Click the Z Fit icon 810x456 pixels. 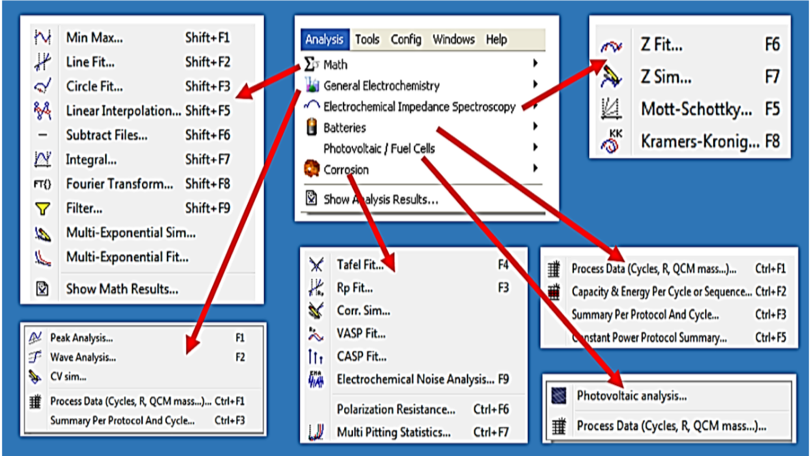[x=611, y=46]
